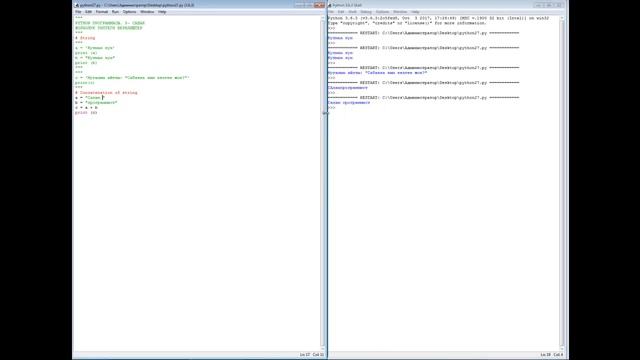Screen dimensions: 640x360
Task: Maximize the Python Shell window
Action: (549, 5)
